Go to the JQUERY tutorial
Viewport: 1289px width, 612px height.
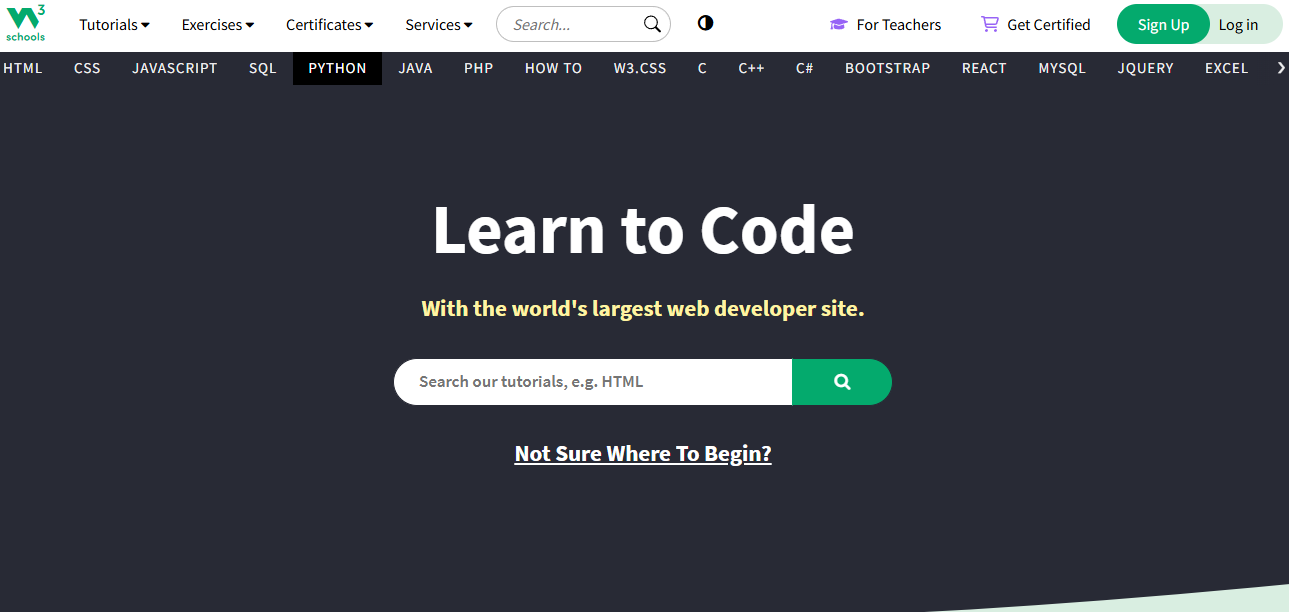click(1146, 68)
